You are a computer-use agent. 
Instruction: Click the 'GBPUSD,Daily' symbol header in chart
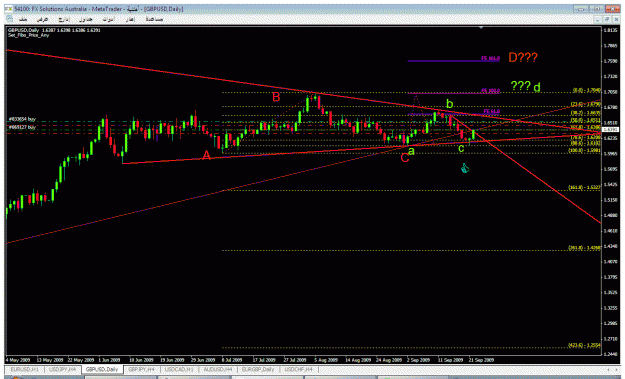click(x=24, y=30)
